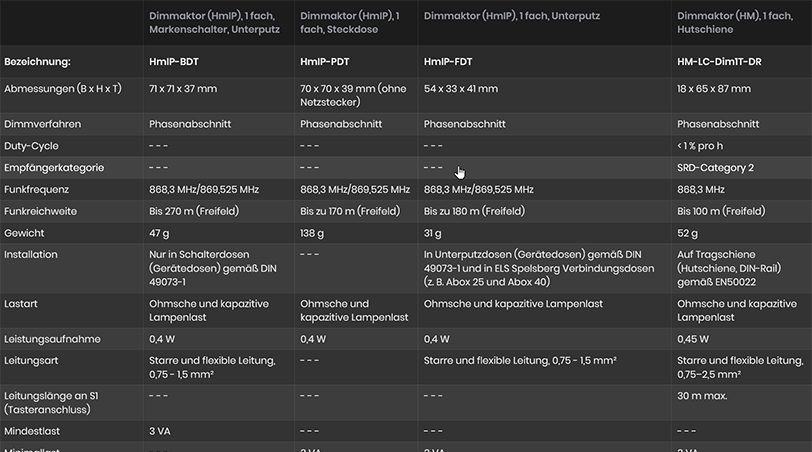Select the HmIP-PDT model name
Viewport: 812px width, 452px height.
point(325,62)
